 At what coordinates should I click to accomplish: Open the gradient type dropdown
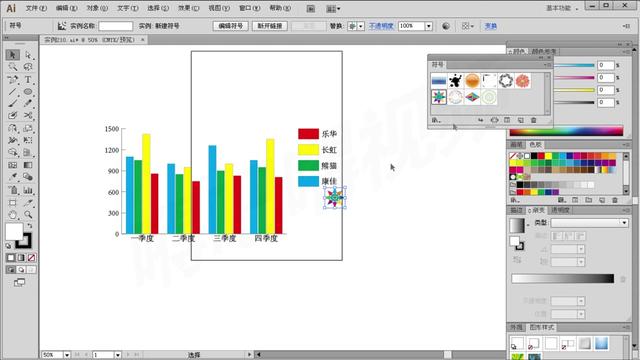coord(589,223)
